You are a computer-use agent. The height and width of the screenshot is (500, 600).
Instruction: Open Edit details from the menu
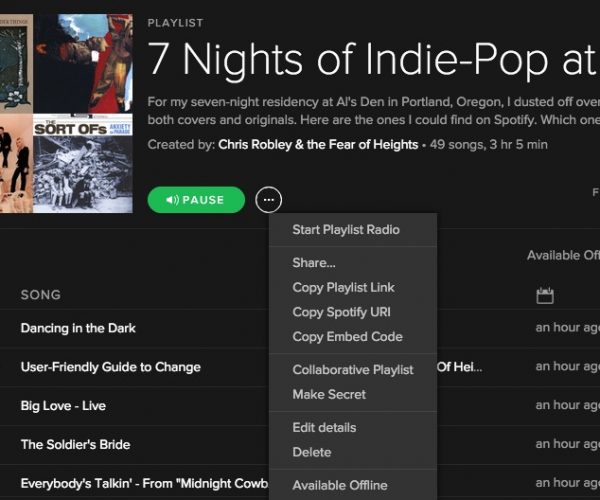coord(324,427)
